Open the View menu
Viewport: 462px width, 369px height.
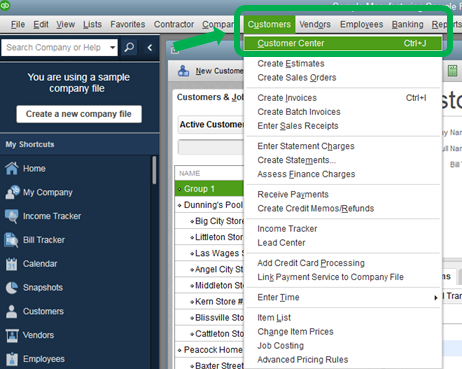65,24
